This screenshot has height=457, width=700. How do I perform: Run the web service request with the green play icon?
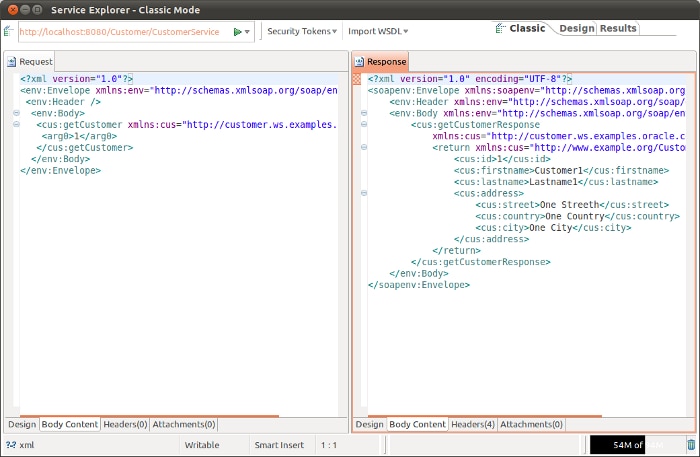click(x=237, y=32)
